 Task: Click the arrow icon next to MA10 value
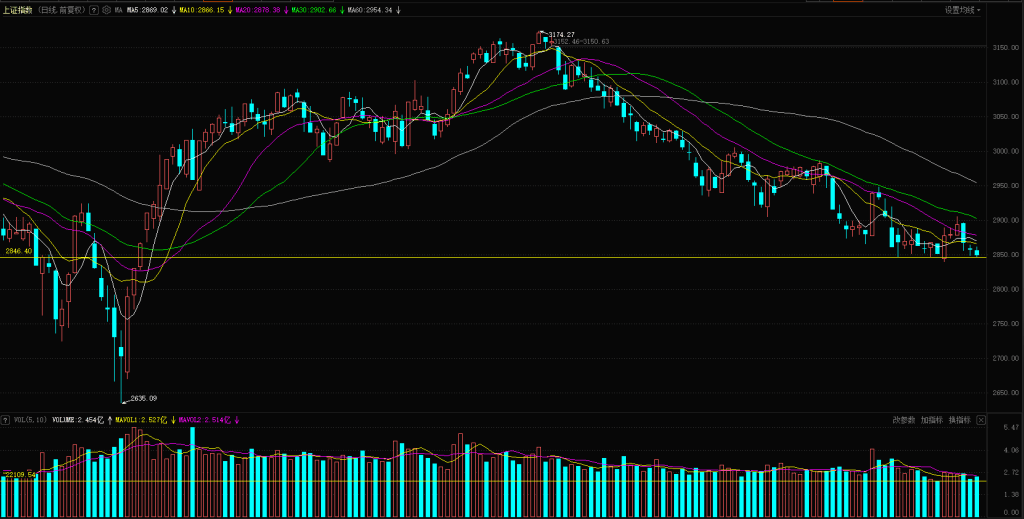[x=240, y=10]
